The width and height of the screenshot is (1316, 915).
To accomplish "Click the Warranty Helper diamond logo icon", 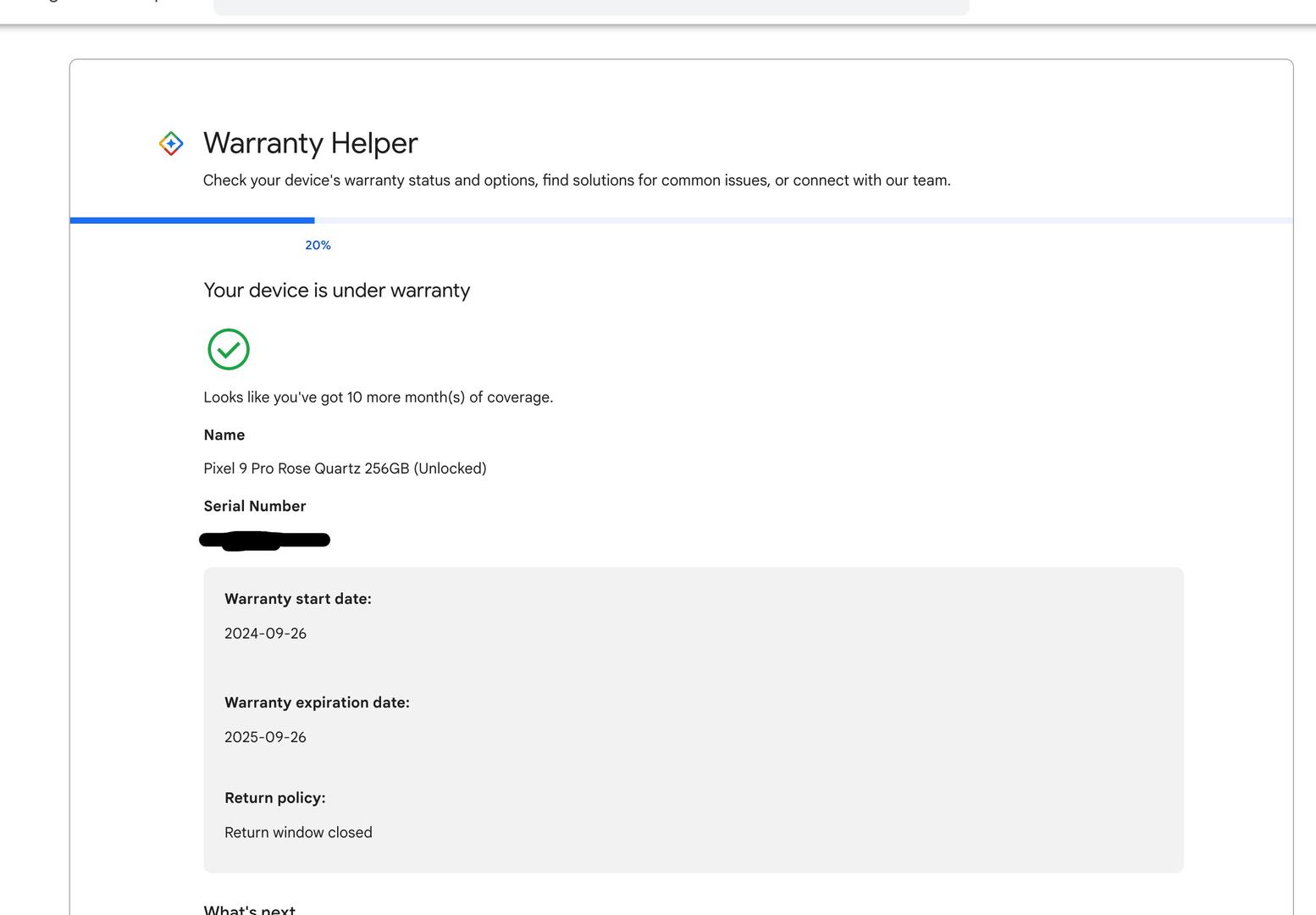I will [x=171, y=144].
